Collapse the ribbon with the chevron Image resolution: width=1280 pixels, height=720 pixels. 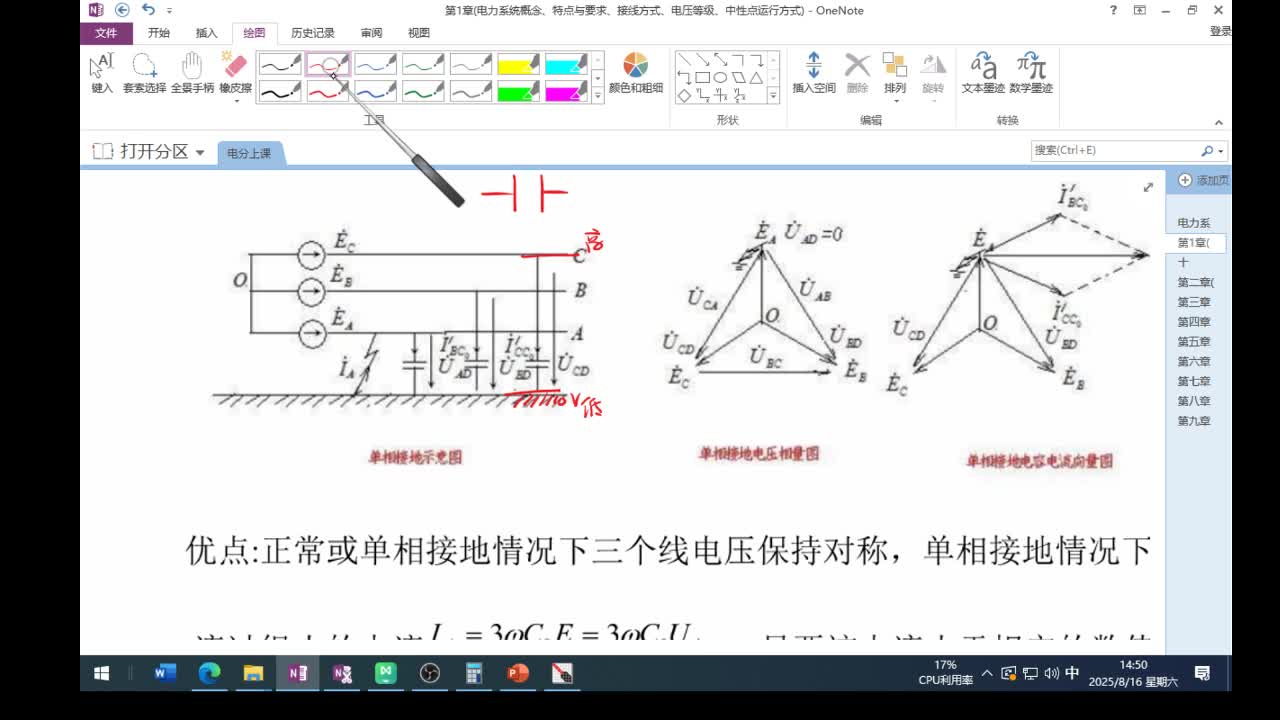click(x=1218, y=122)
